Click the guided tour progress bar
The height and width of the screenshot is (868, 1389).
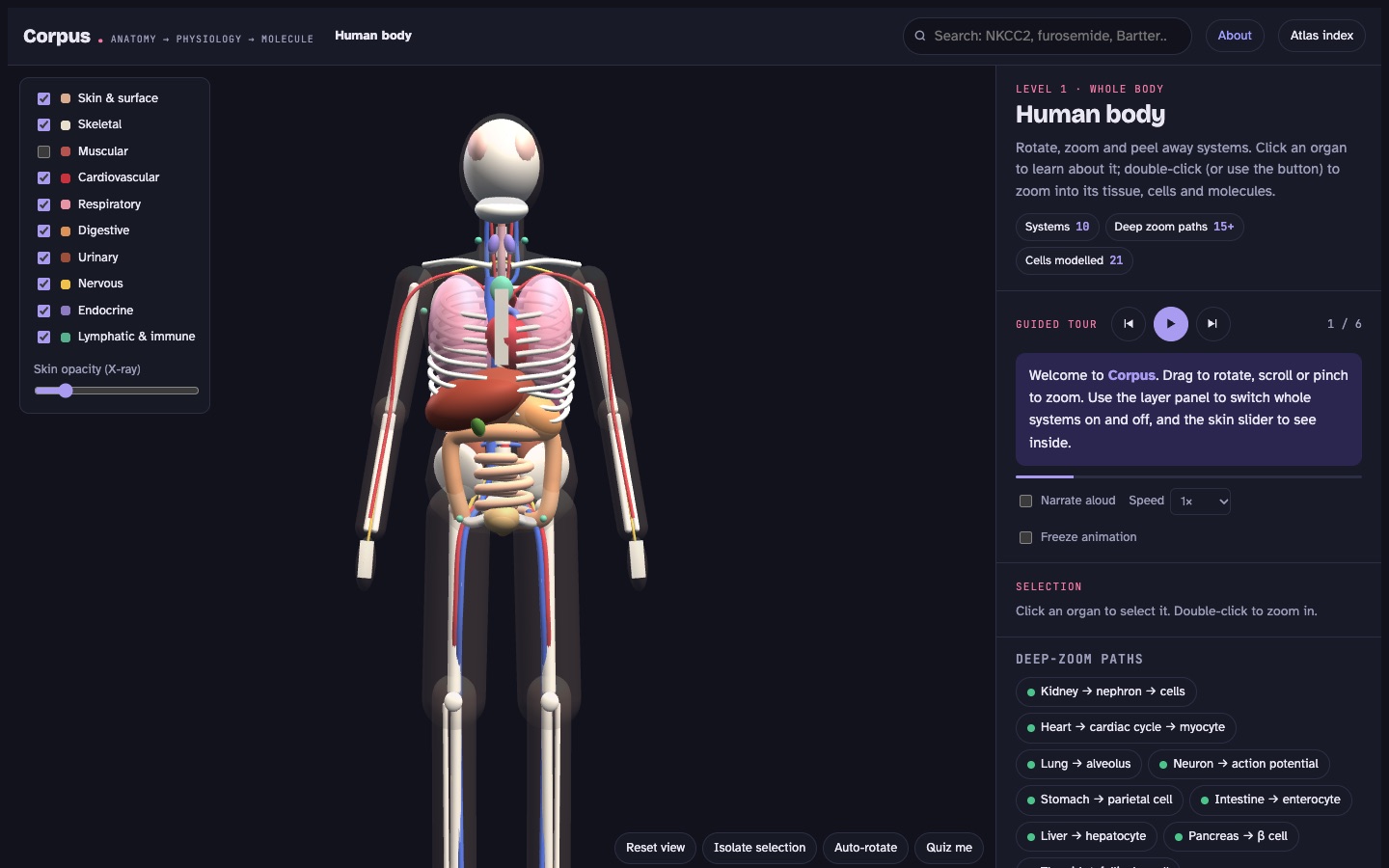click(x=1188, y=476)
